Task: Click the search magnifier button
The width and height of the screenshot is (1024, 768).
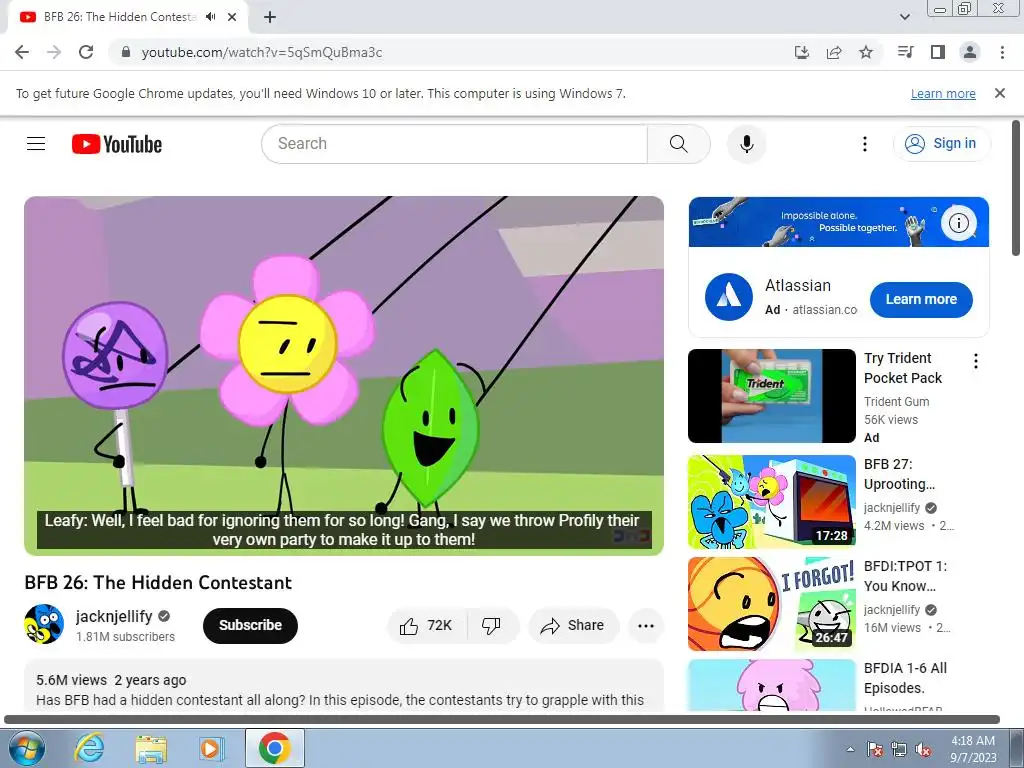Action: (x=679, y=144)
